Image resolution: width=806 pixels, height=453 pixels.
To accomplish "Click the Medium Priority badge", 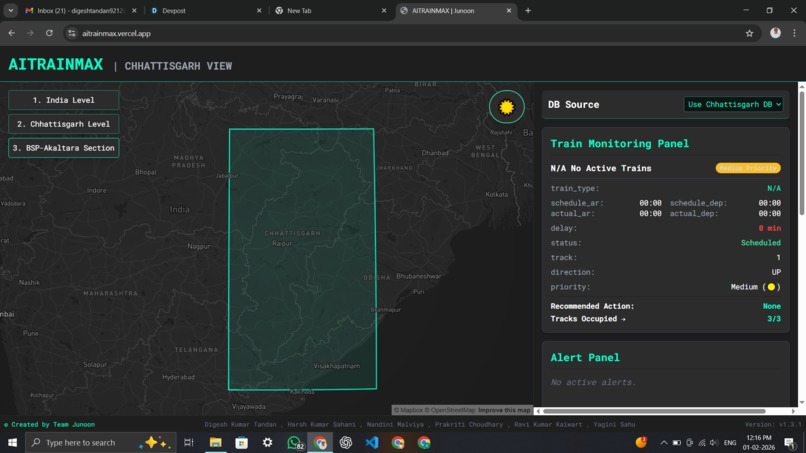I will click(x=748, y=168).
